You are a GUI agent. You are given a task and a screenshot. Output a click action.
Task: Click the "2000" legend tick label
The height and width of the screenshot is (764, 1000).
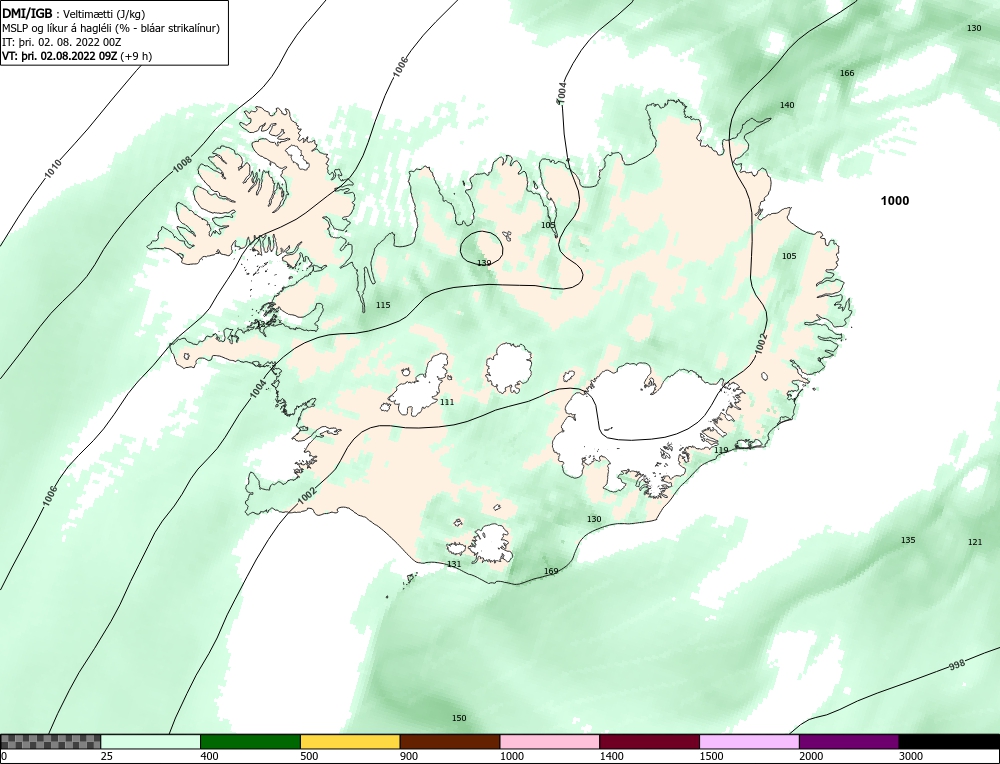tap(811, 756)
